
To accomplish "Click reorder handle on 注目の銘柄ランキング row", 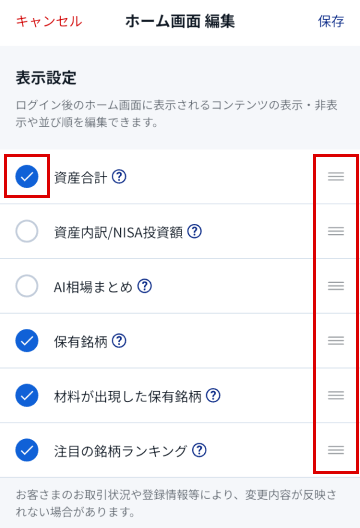I will pyautogui.click(x=336, y=450).
